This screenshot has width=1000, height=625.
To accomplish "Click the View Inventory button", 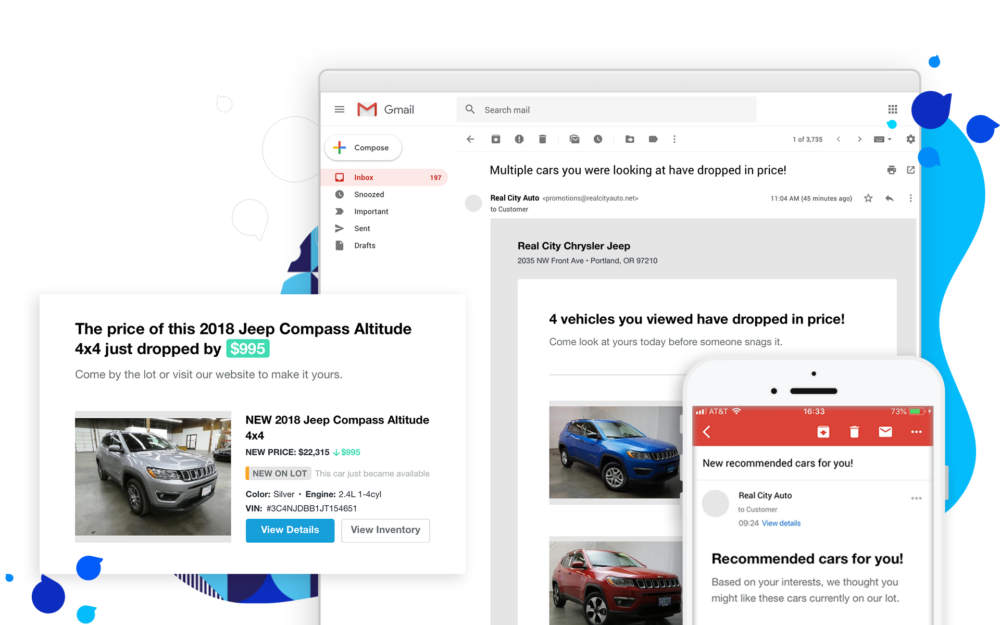I will [x=385, y=530].
